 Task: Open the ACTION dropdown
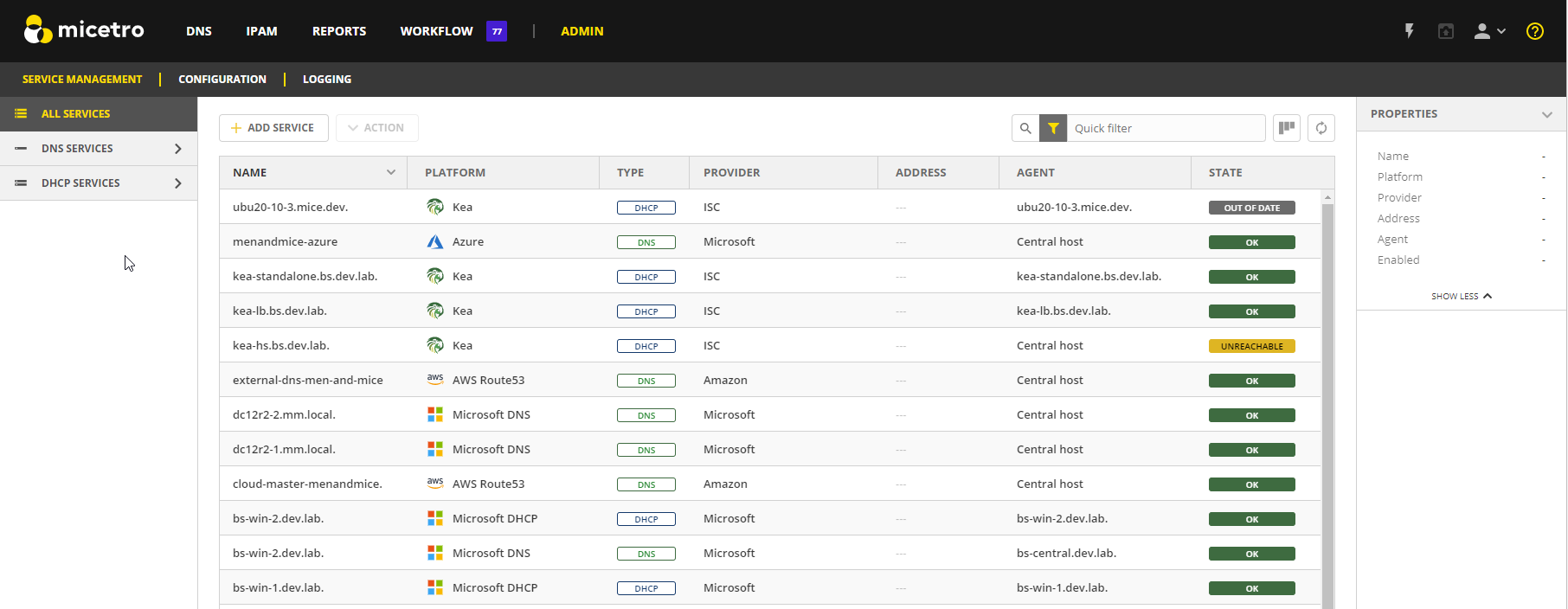[x=376, y=128]
